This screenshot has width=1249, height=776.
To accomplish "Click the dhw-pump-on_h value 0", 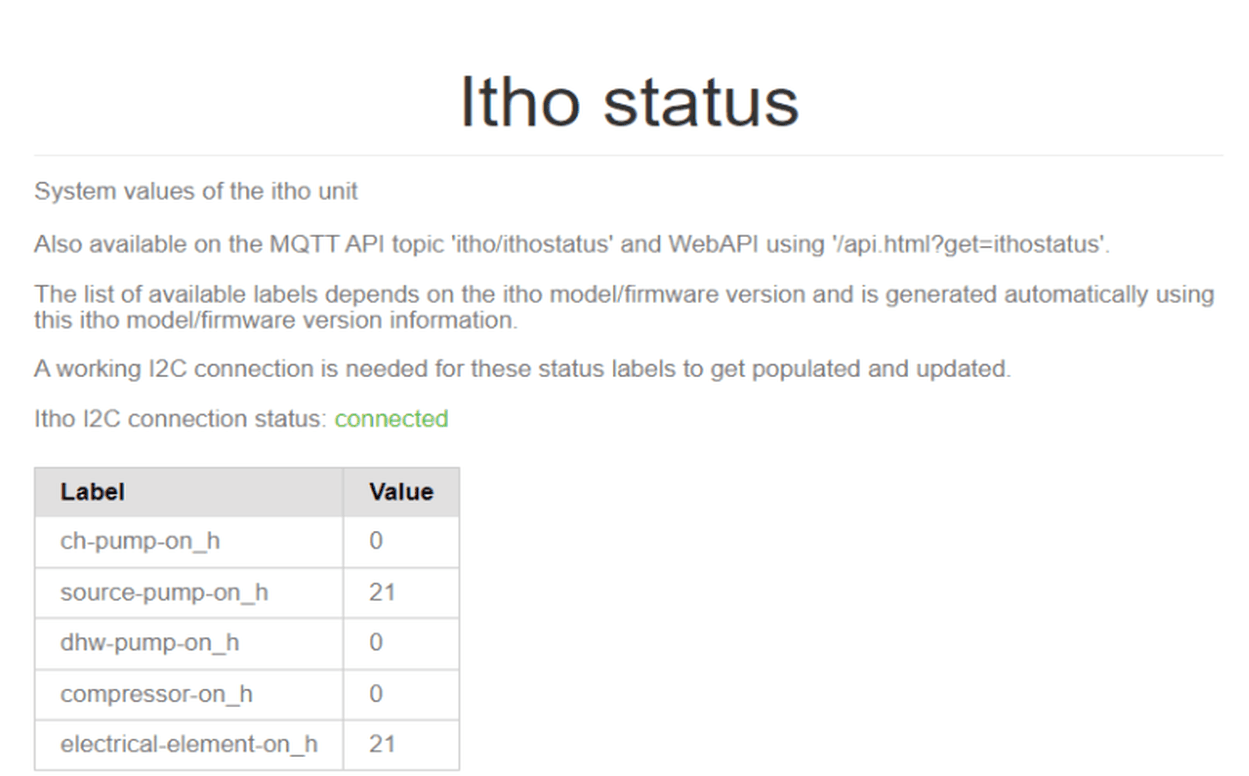I will pyautogui.click(x=376, y=642).
